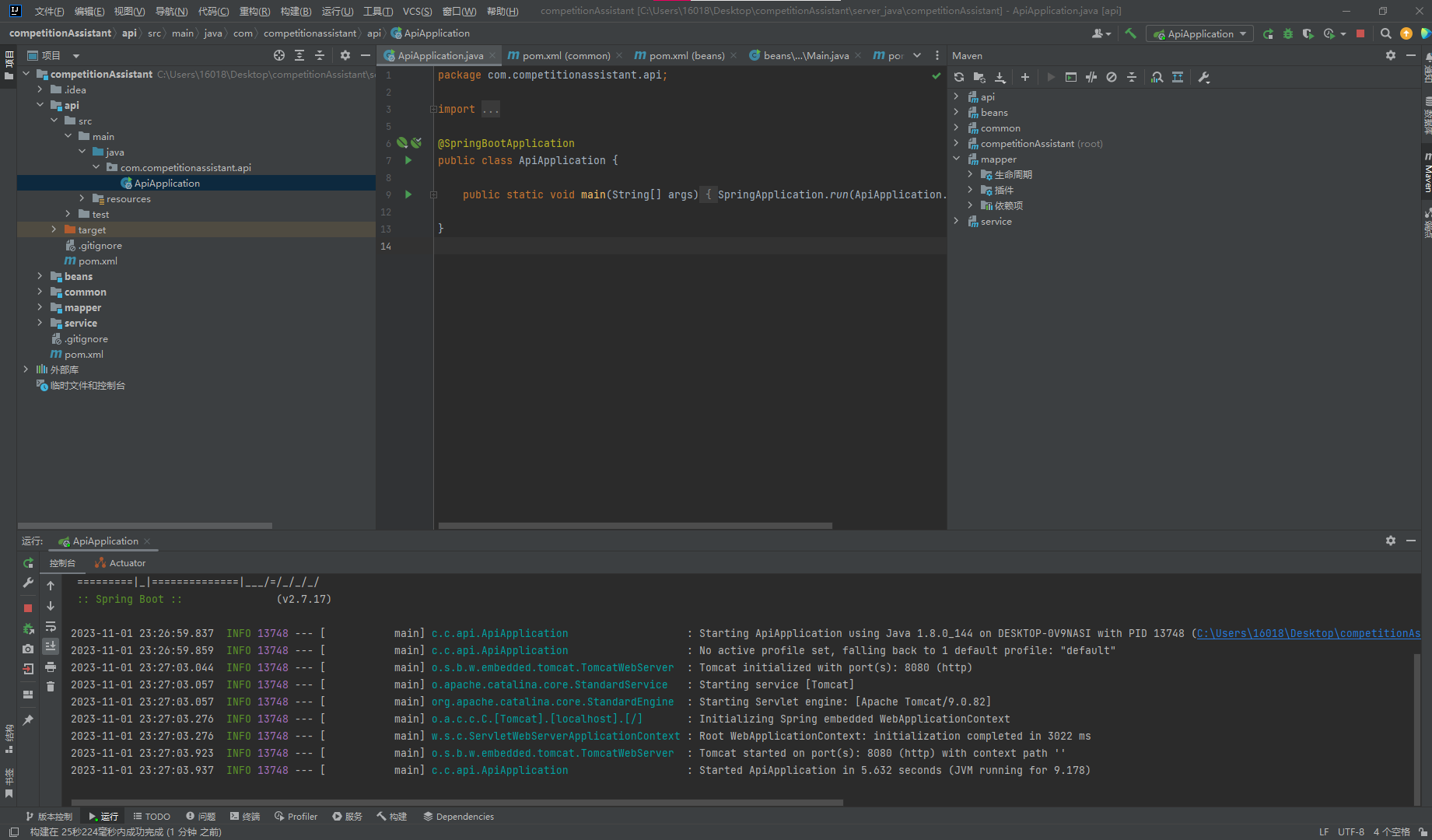Open Search Everywhere magnifier
Image resolution: width=1432 pixels, height=840 pixels.
(1385, 33)
